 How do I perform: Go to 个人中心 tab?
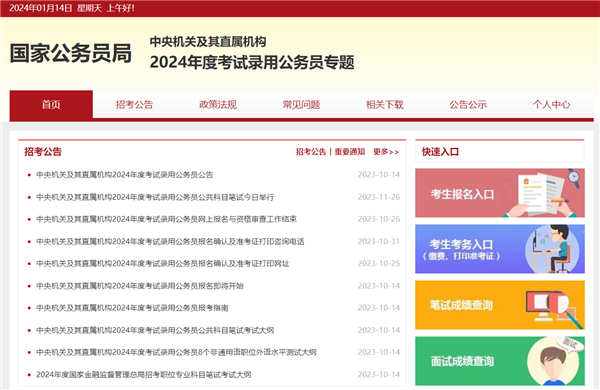coord(551,104)
